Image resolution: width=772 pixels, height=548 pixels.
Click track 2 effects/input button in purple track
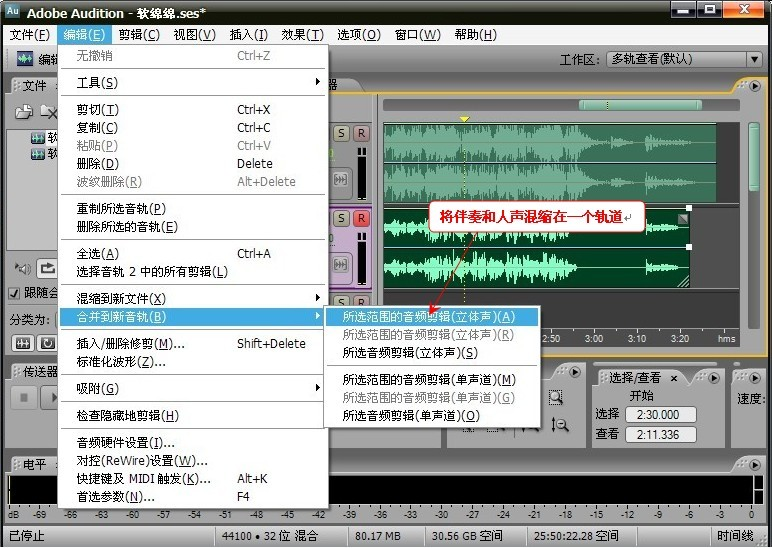coord(341,264)
